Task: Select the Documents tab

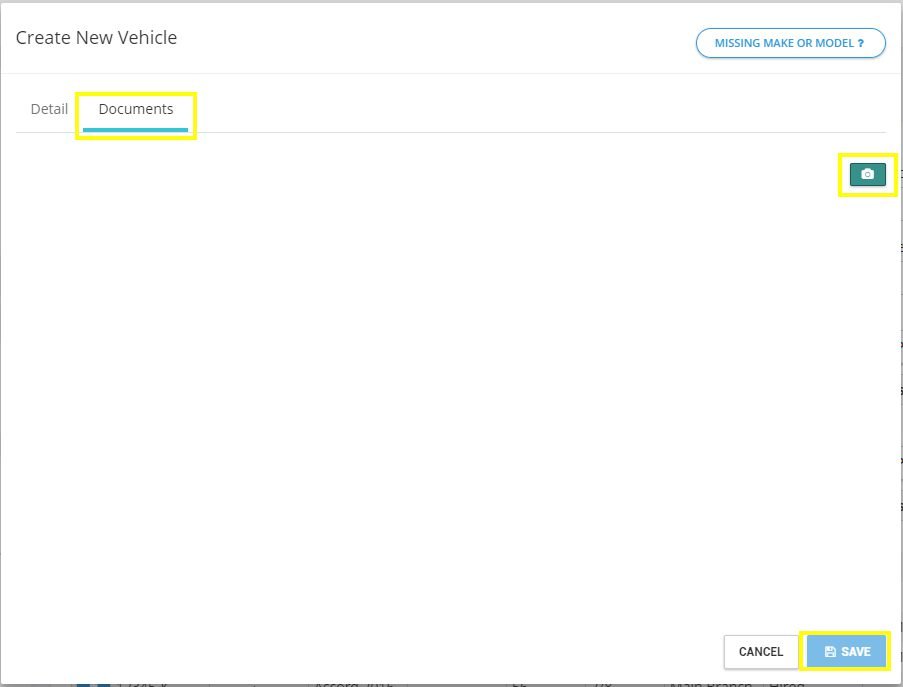Action: pos(135,109)
